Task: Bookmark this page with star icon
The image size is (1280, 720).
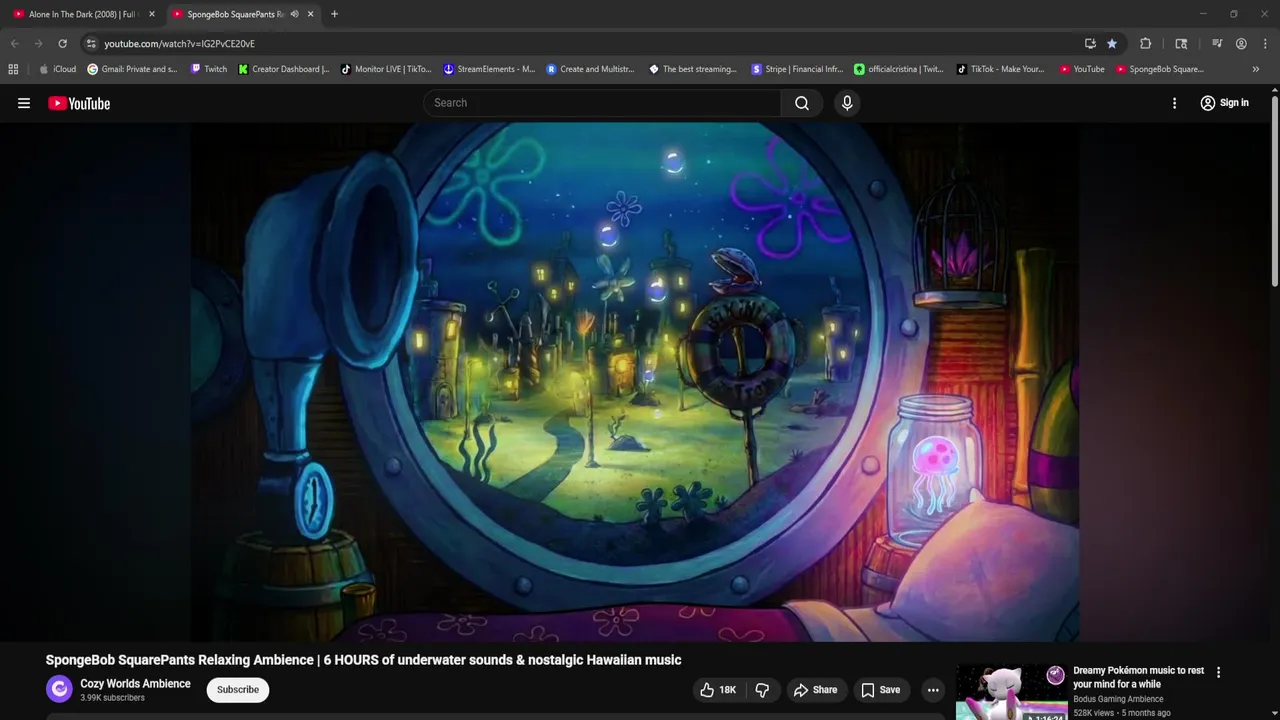Action: [x=1112, y=44]
